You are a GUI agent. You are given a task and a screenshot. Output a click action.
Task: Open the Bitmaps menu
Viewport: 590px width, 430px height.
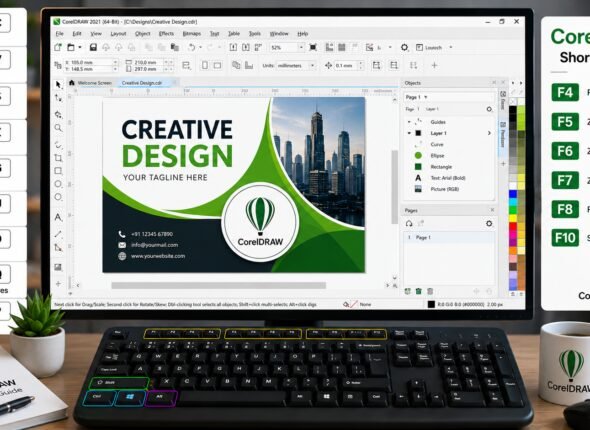coord(192,33)
